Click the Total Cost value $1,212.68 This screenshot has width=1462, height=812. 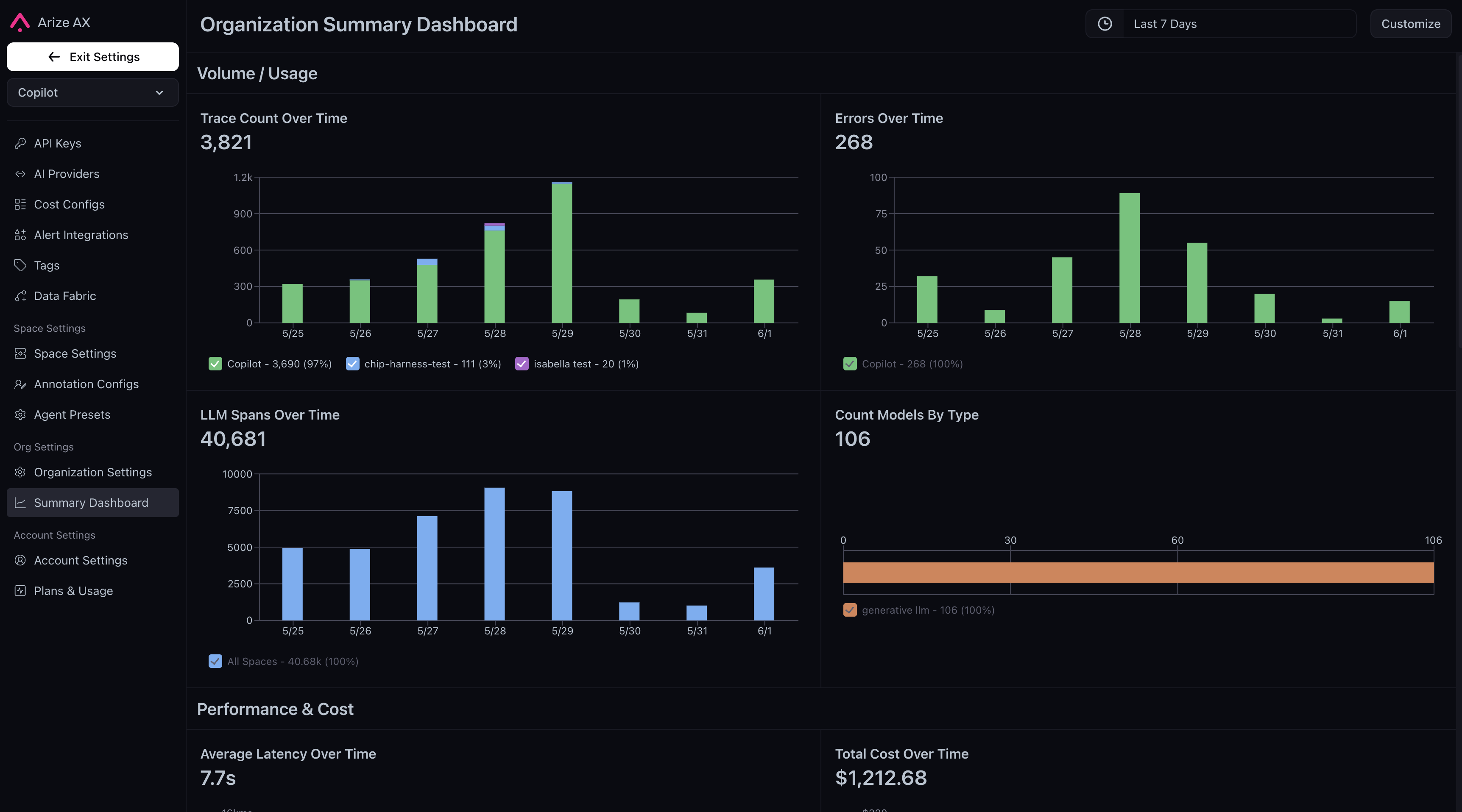coord(881,777)
